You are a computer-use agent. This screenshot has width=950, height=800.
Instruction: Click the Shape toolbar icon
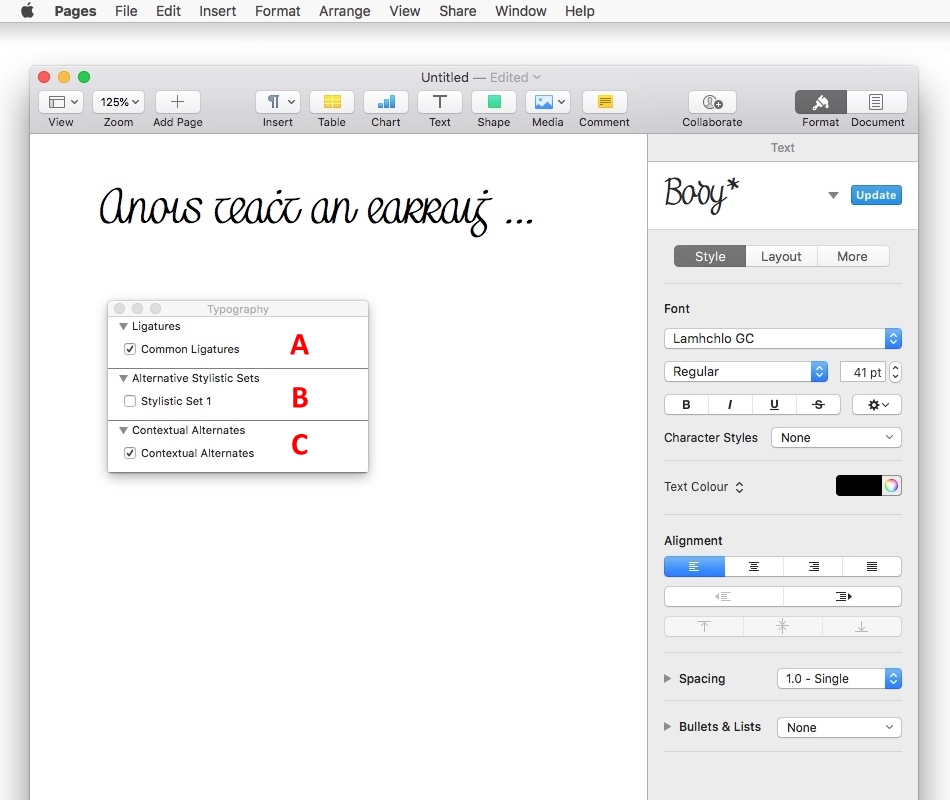(493, 102)
